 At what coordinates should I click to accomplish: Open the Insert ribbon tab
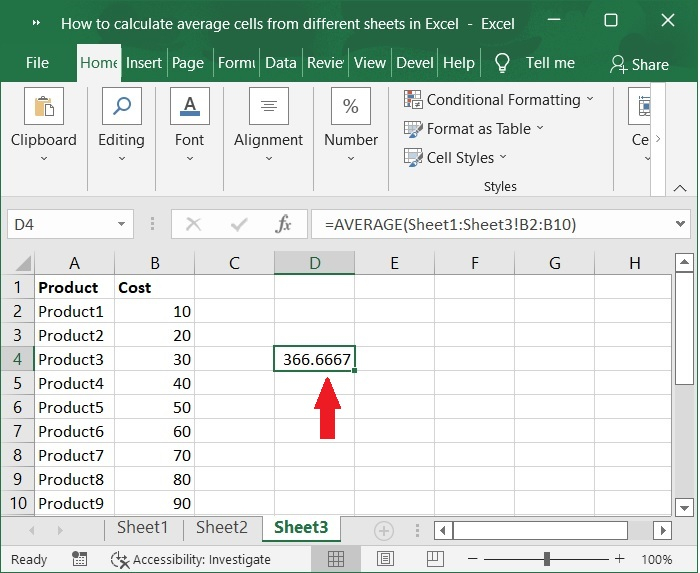tap(144, 62)
